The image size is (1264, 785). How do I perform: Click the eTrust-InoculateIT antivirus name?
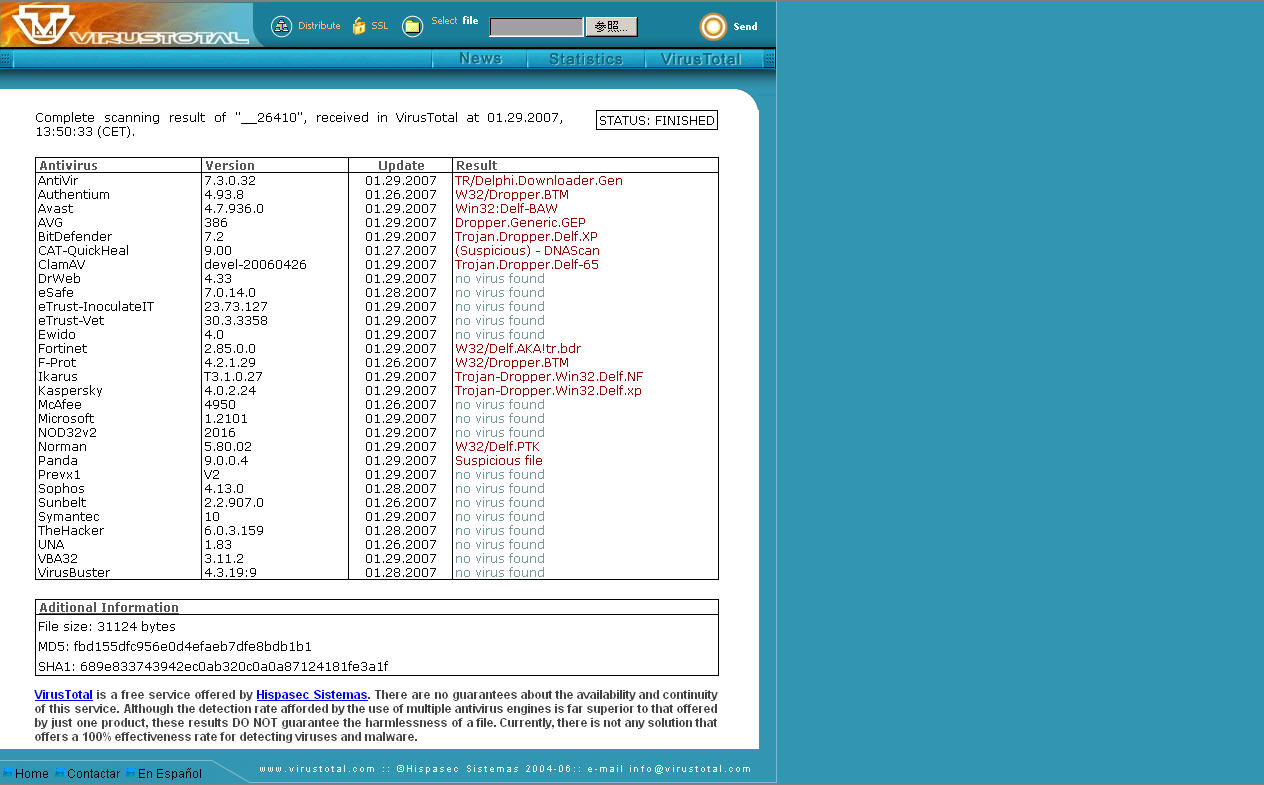[96, 307]
